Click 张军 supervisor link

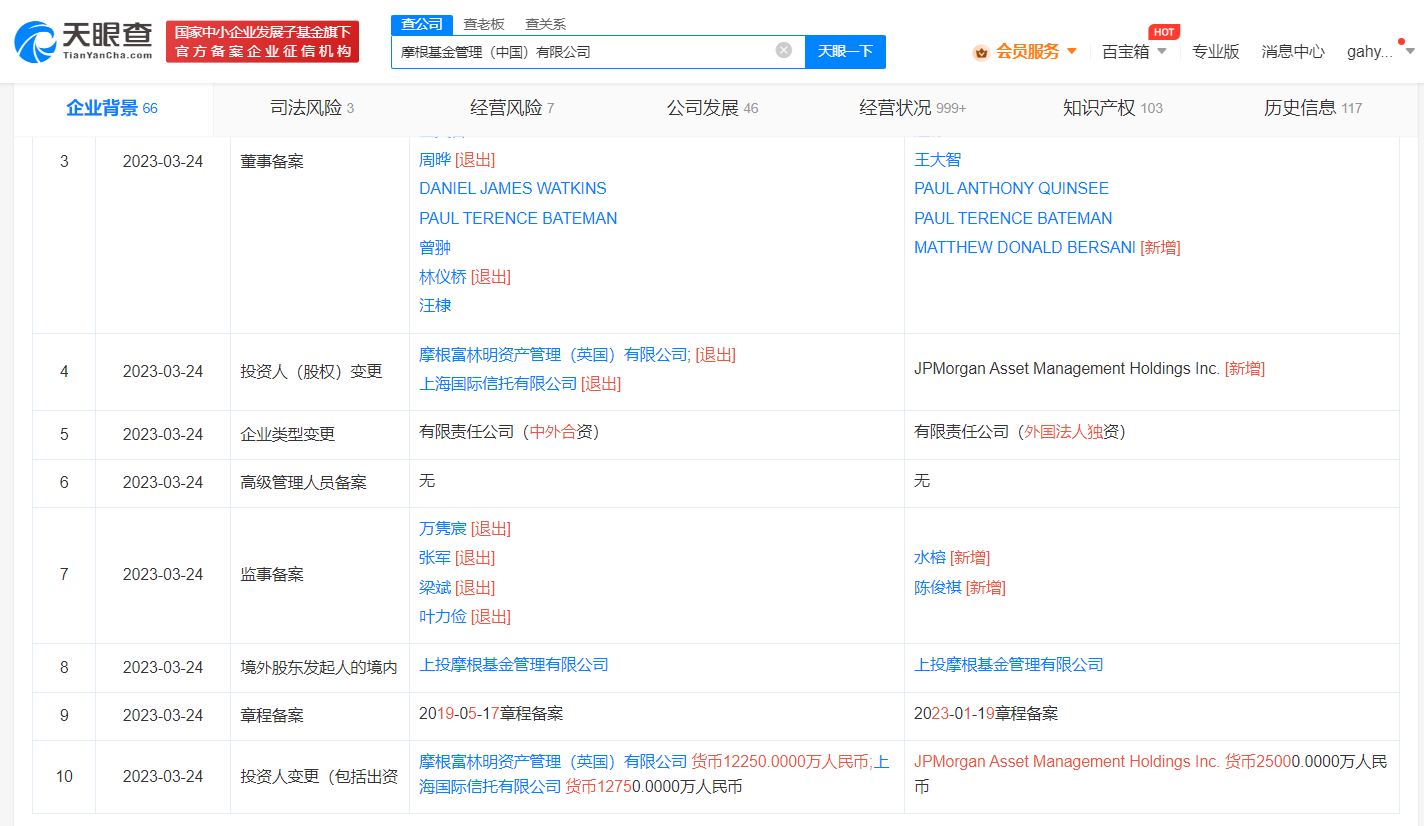pyautogui.click(x=435, y=557)
